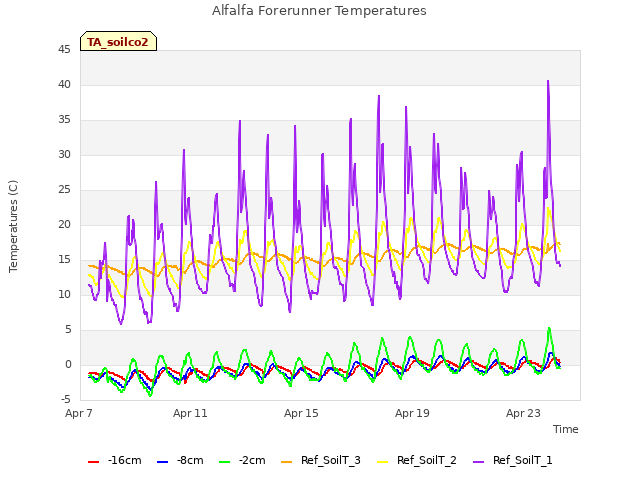The image size is (640, 480).
Task: Toggle Ref_SoilT_1 series in legend
Action: (x=513, y=460)
